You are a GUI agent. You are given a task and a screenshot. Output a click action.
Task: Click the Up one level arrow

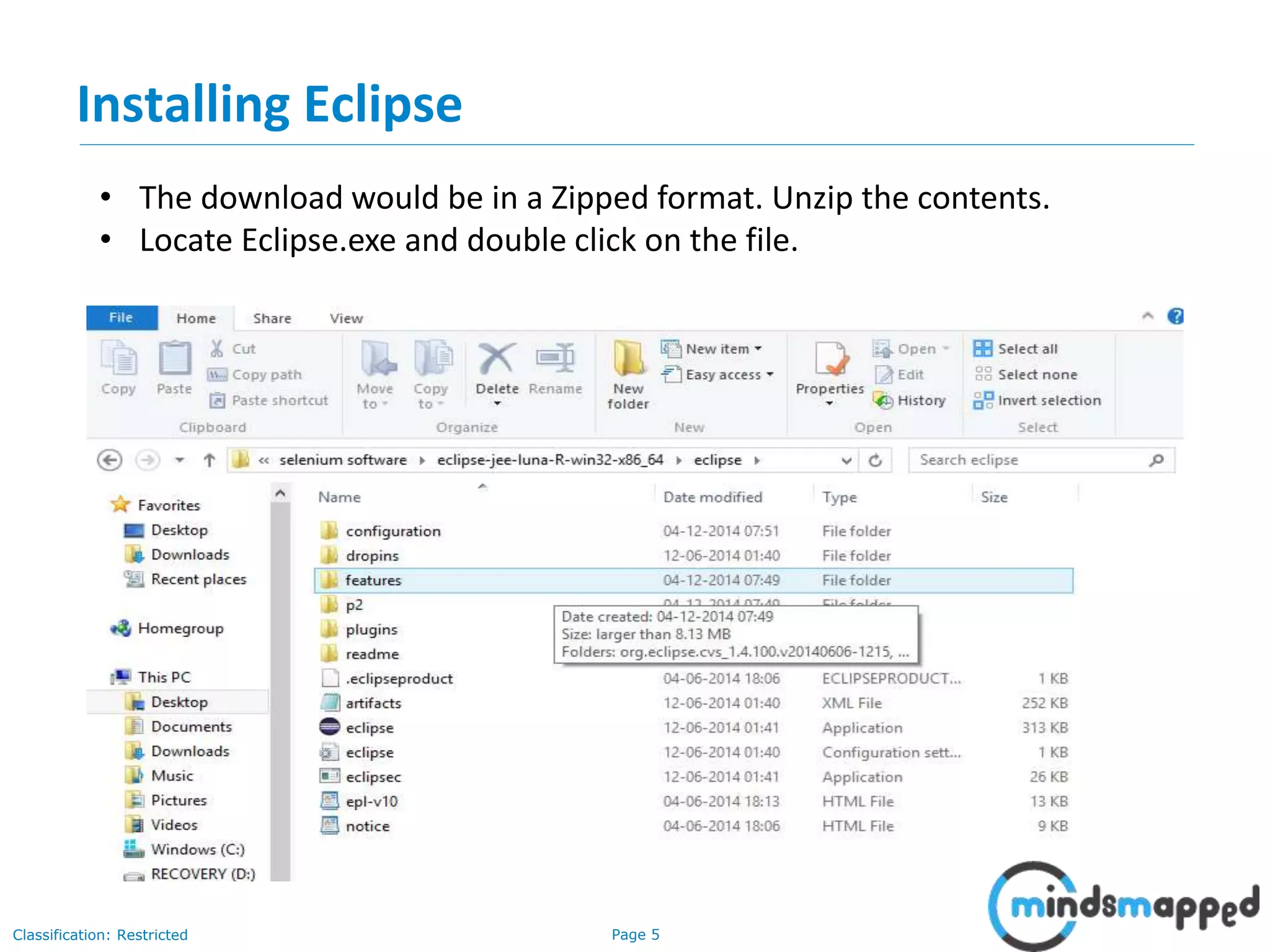click(x=210, y=461)
